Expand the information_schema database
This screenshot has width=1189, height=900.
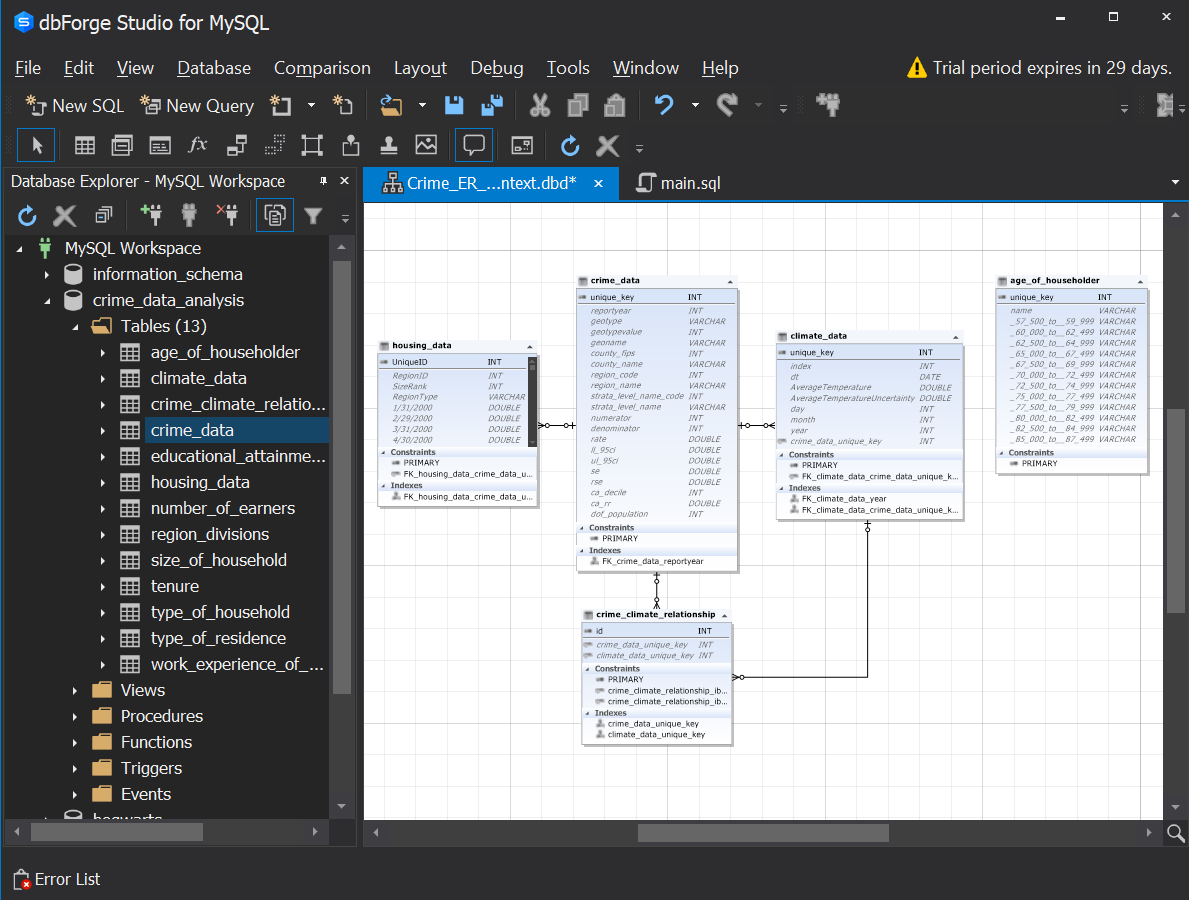[46, 274]
